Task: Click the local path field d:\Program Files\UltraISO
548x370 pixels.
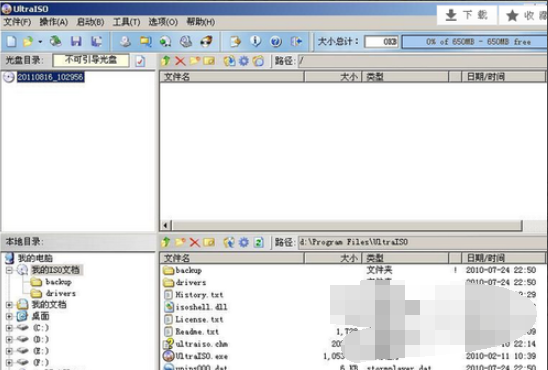Action: click(x=422, y=242)
